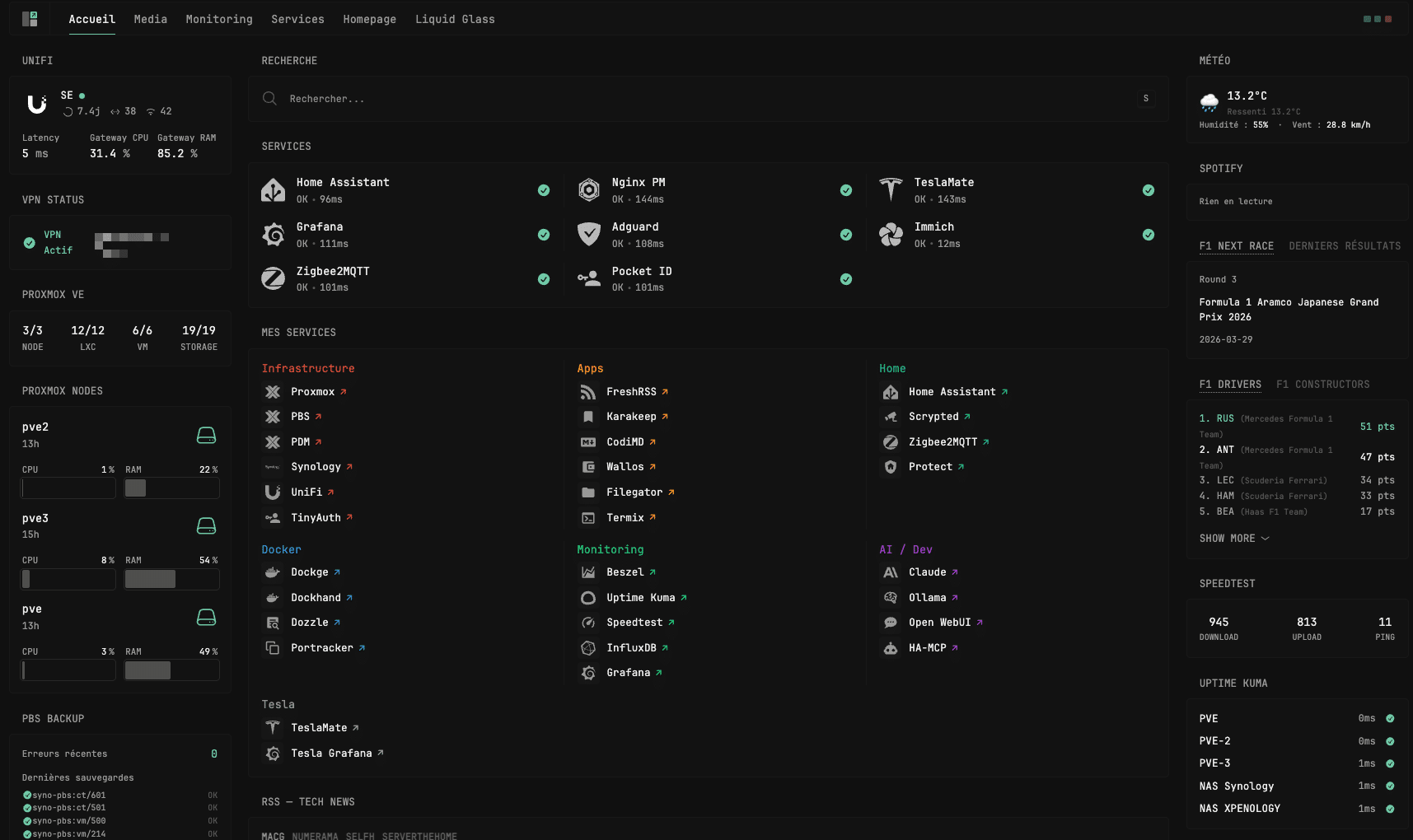Open the TeslaMate icon under Services
This screenshot has height=840, width=1413.
tap(891, 189)
